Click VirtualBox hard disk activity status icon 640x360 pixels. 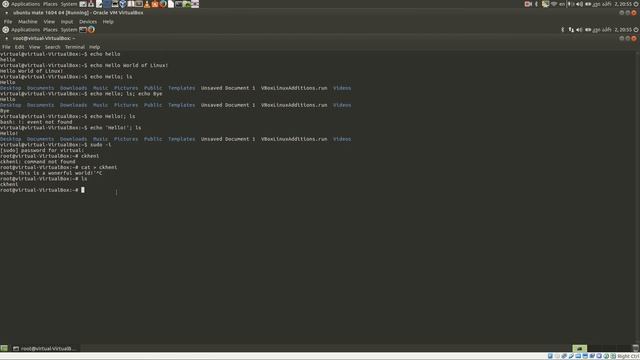click(x=550, y=356)
